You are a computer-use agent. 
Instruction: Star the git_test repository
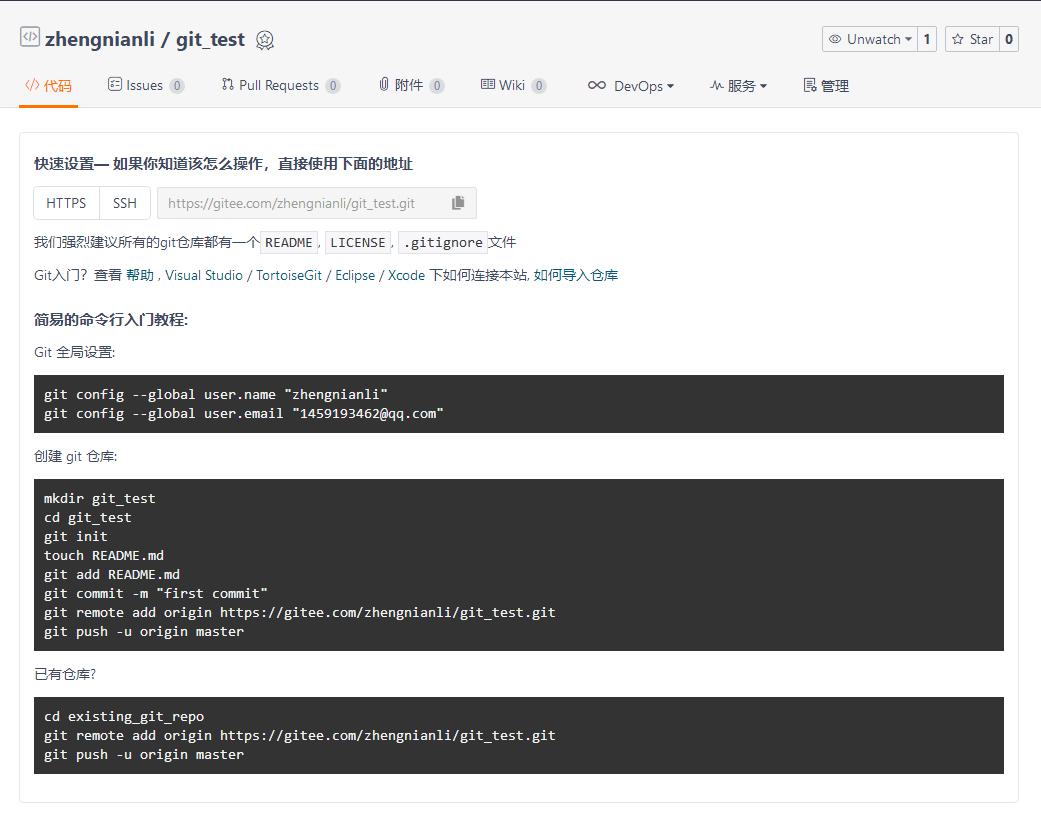[x=973, y=39]
